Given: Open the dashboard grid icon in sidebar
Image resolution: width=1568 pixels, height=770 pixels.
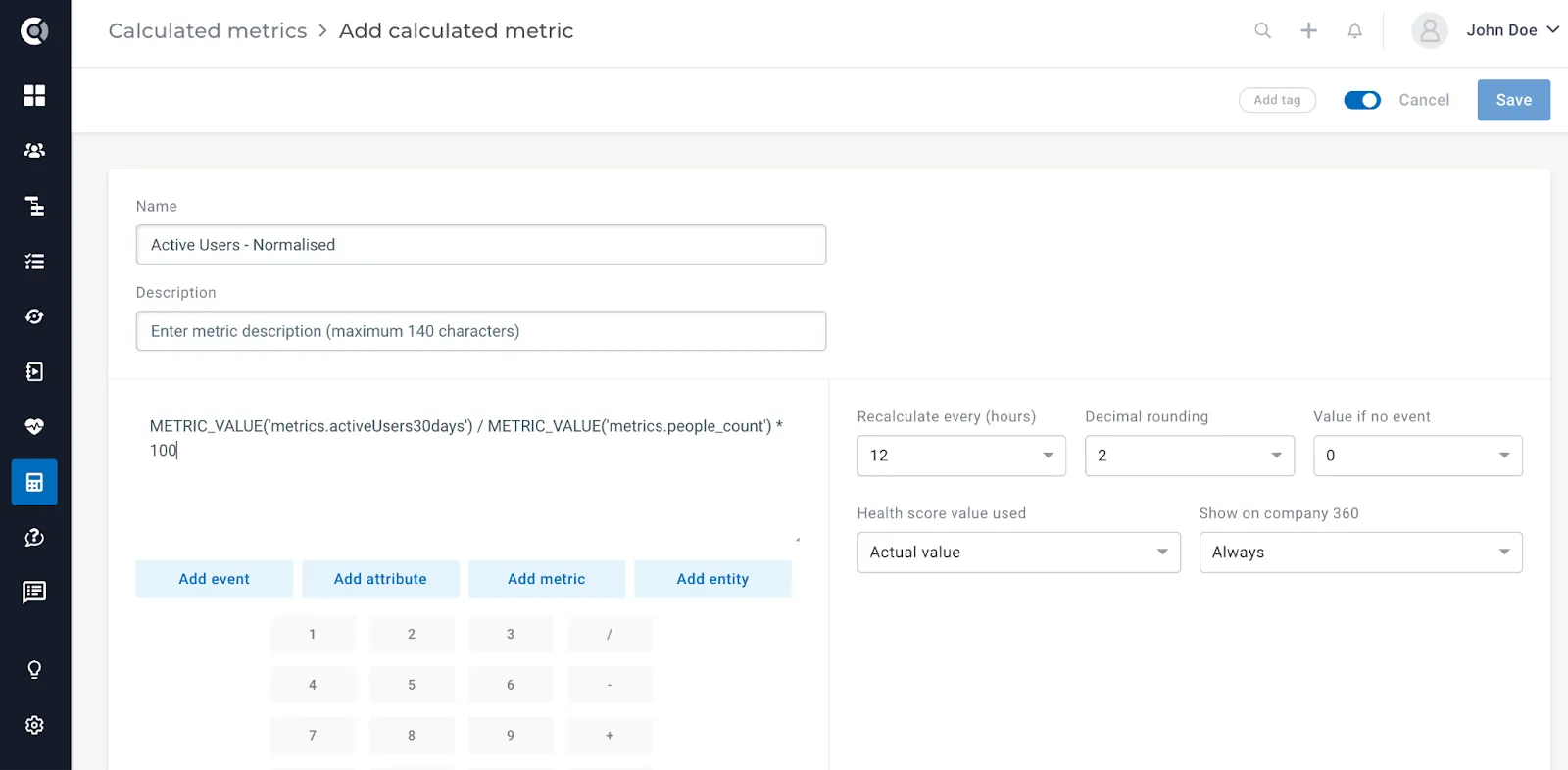Looking at the screenshot, I should tap(34, 95).
